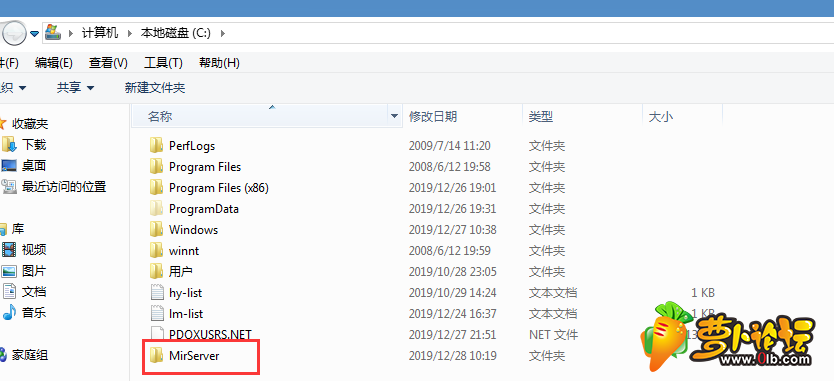Screen dimensions: 834x381
Task: Click the winnt folder name
Action: point(184,251)
